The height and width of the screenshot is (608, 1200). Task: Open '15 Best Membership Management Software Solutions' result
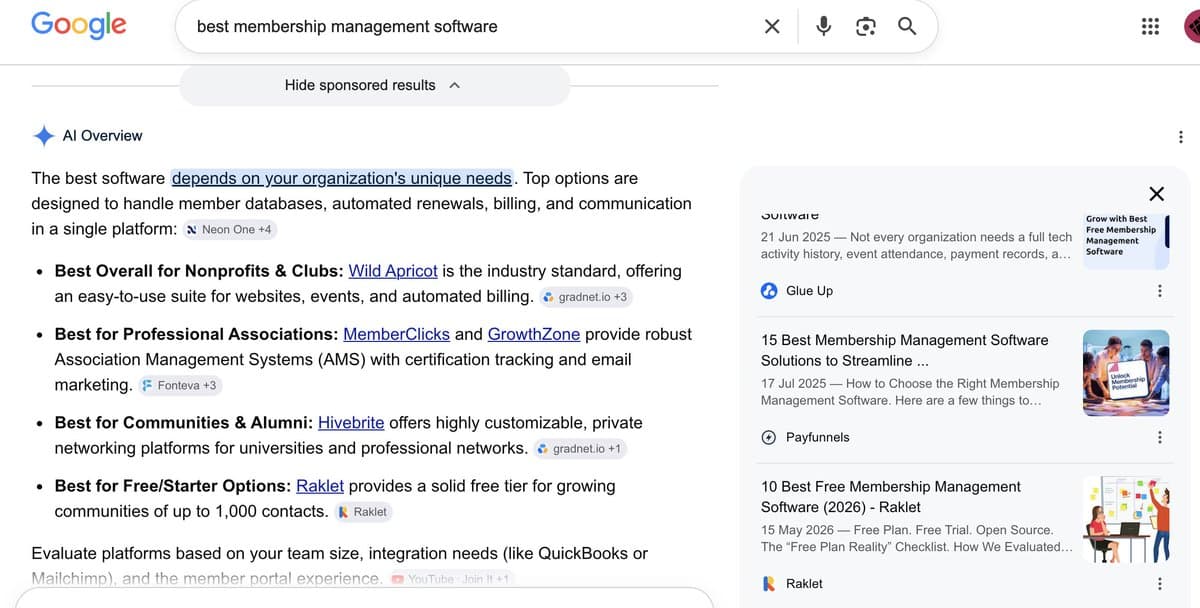click(x=905, y=350)
